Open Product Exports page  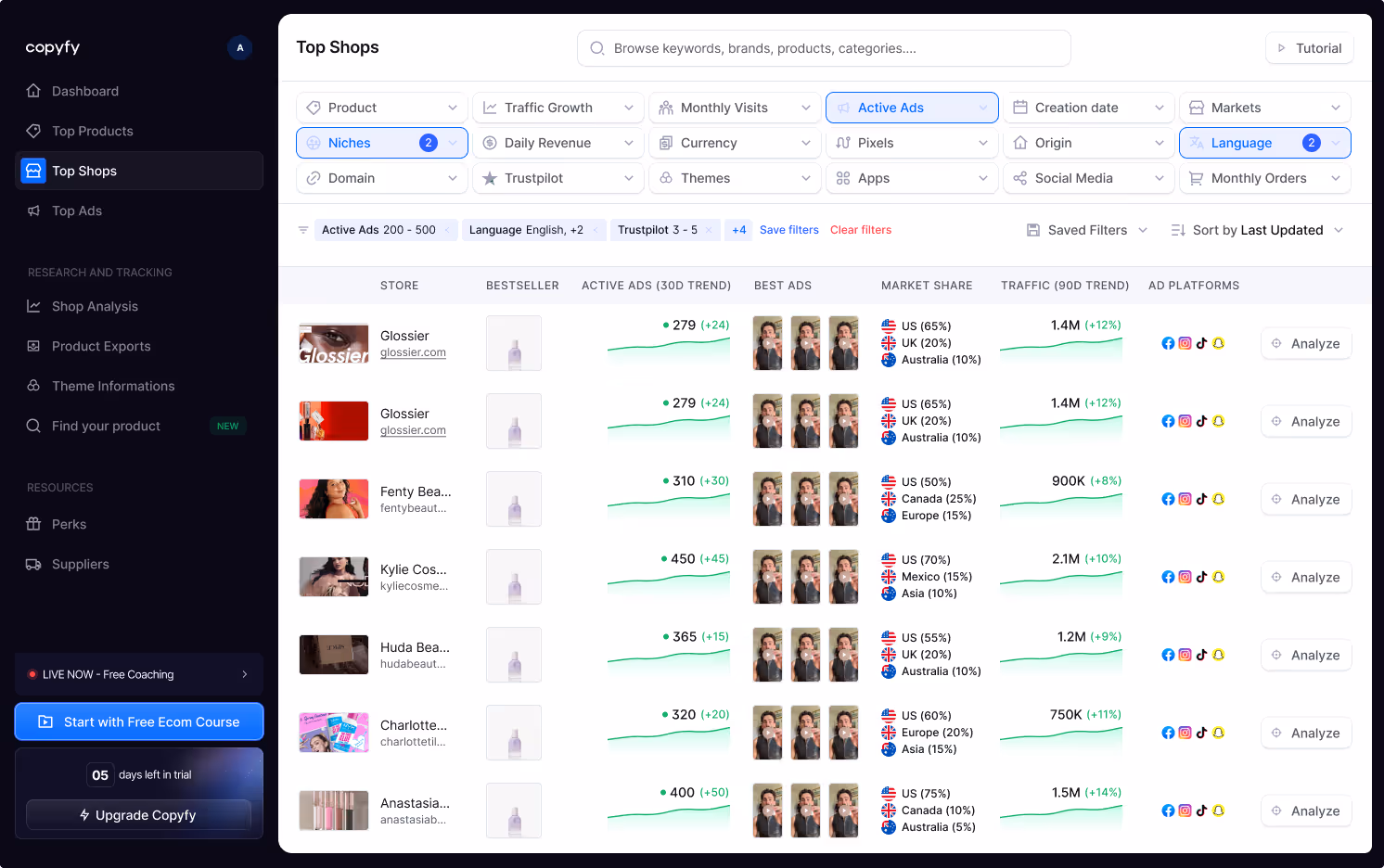[x=139, y=346]
